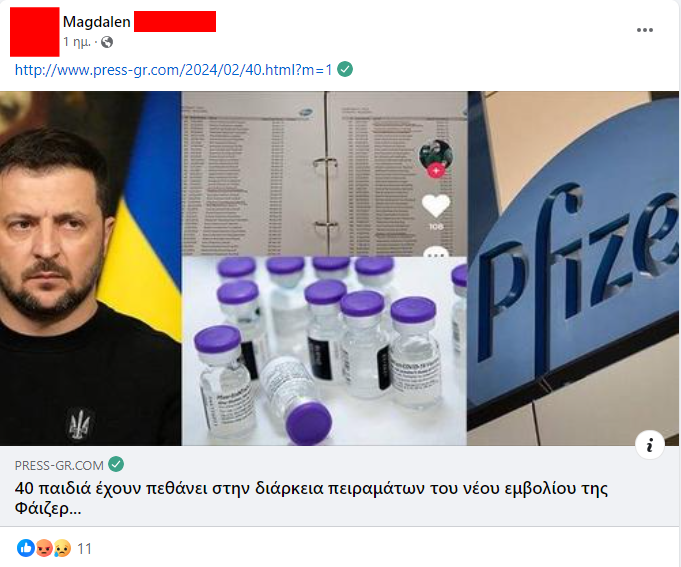Click the info icon on link preview

650,445
